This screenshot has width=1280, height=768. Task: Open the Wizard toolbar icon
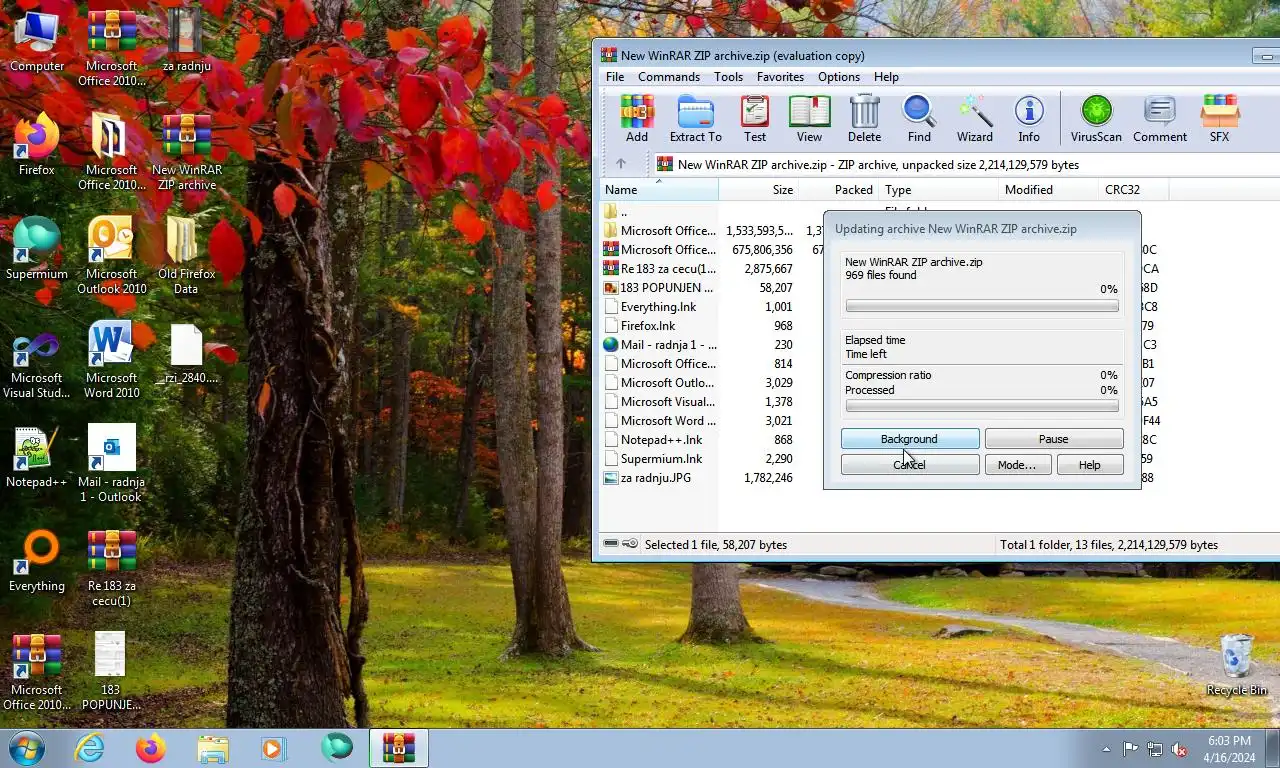click(974, 119)
